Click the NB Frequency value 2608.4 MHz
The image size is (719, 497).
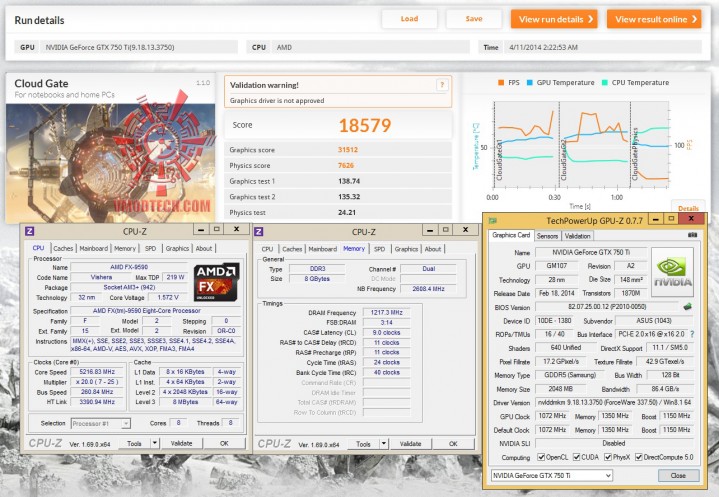tap(428, 289)
